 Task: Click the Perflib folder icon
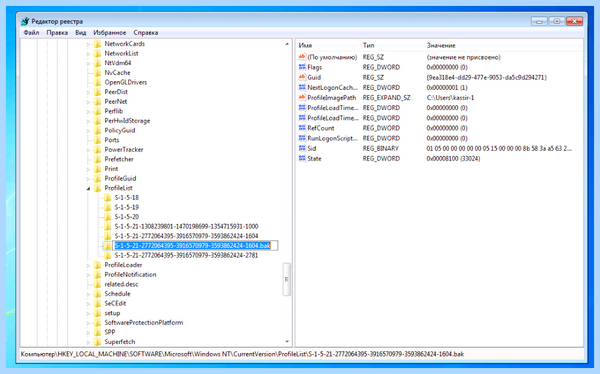[98, 111]
